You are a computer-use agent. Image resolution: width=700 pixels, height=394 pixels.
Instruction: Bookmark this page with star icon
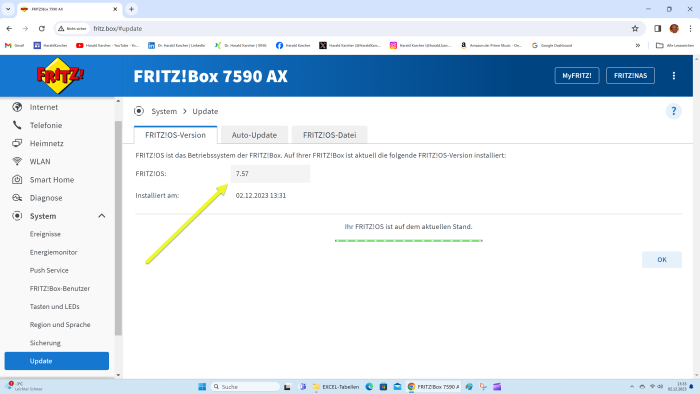pyautogui.click(x=635, y=29)
